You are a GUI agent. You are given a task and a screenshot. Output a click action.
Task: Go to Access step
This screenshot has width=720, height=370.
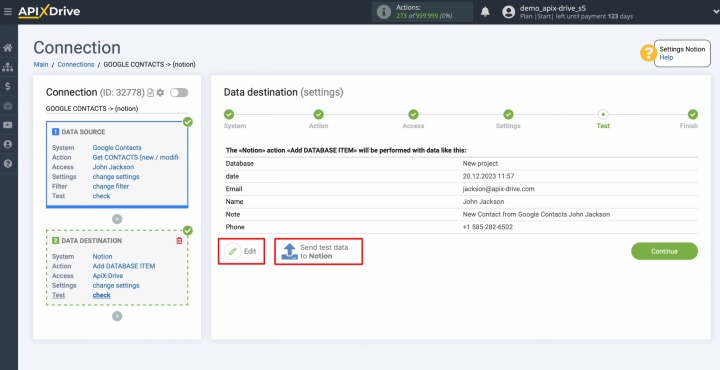pos(413,114)
